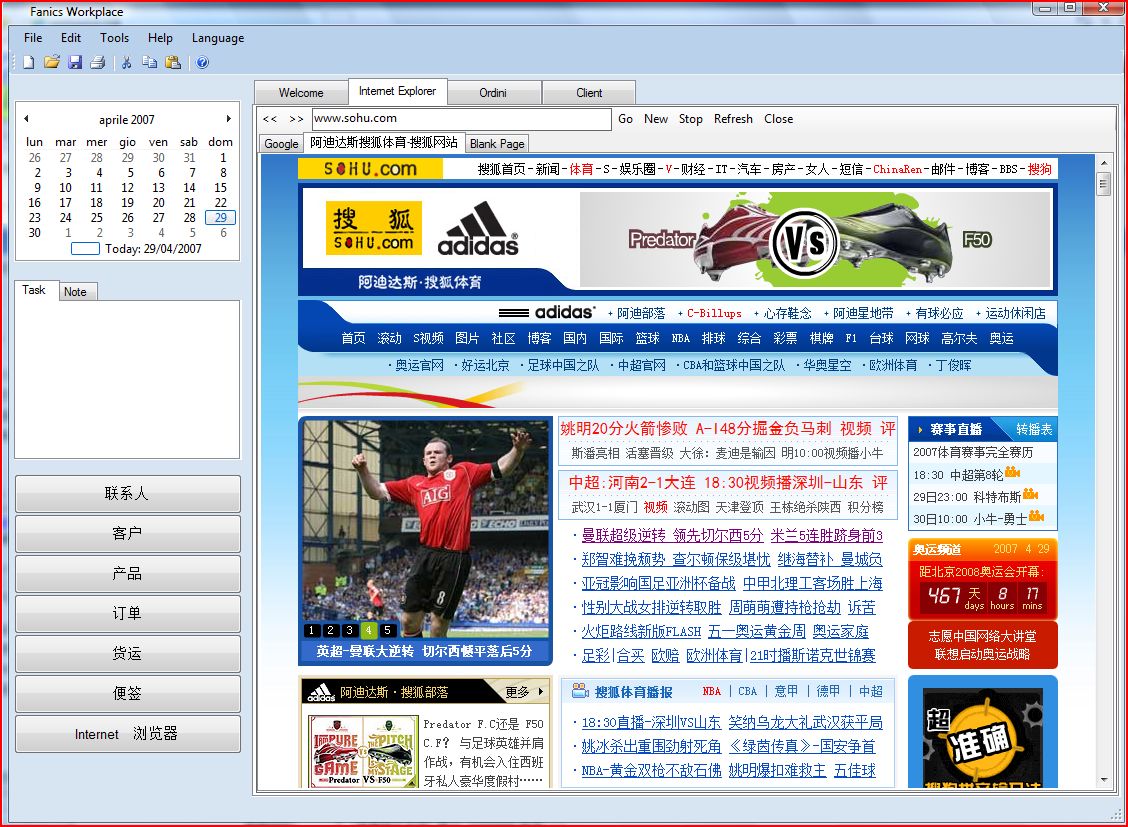Open the 订单 sidebar section
The width and height of the screenshot is (1128, 827).
pyautogui.click(x=127, y=613)
